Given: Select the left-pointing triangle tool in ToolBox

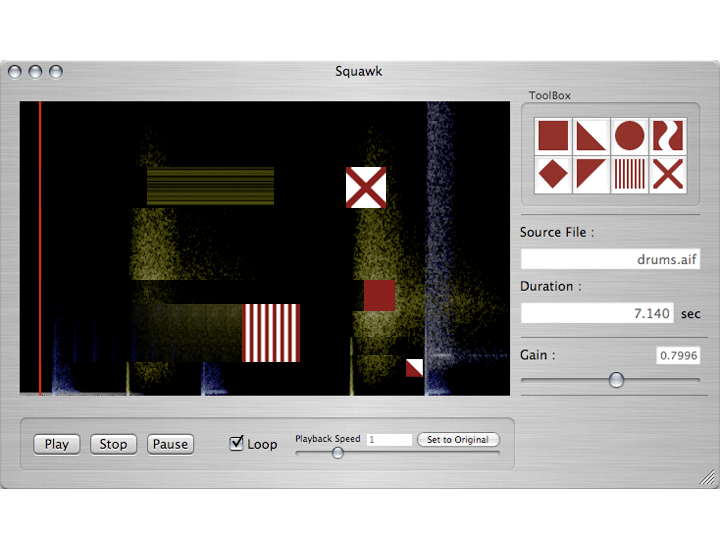Looking at the screenshot, I should [x=591, y=135].
